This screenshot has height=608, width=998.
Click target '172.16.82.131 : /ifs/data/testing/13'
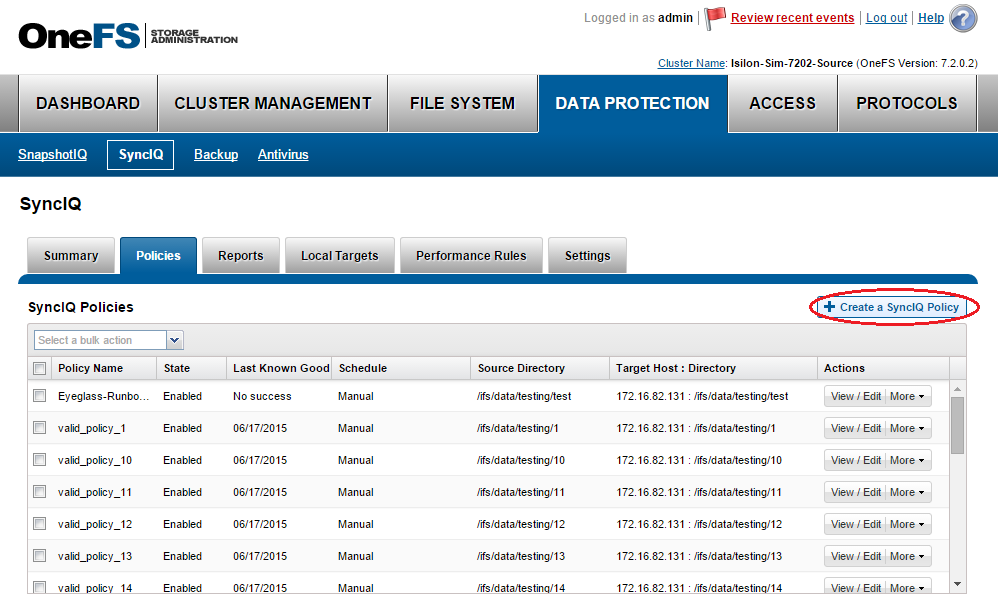tap(699, 556)
